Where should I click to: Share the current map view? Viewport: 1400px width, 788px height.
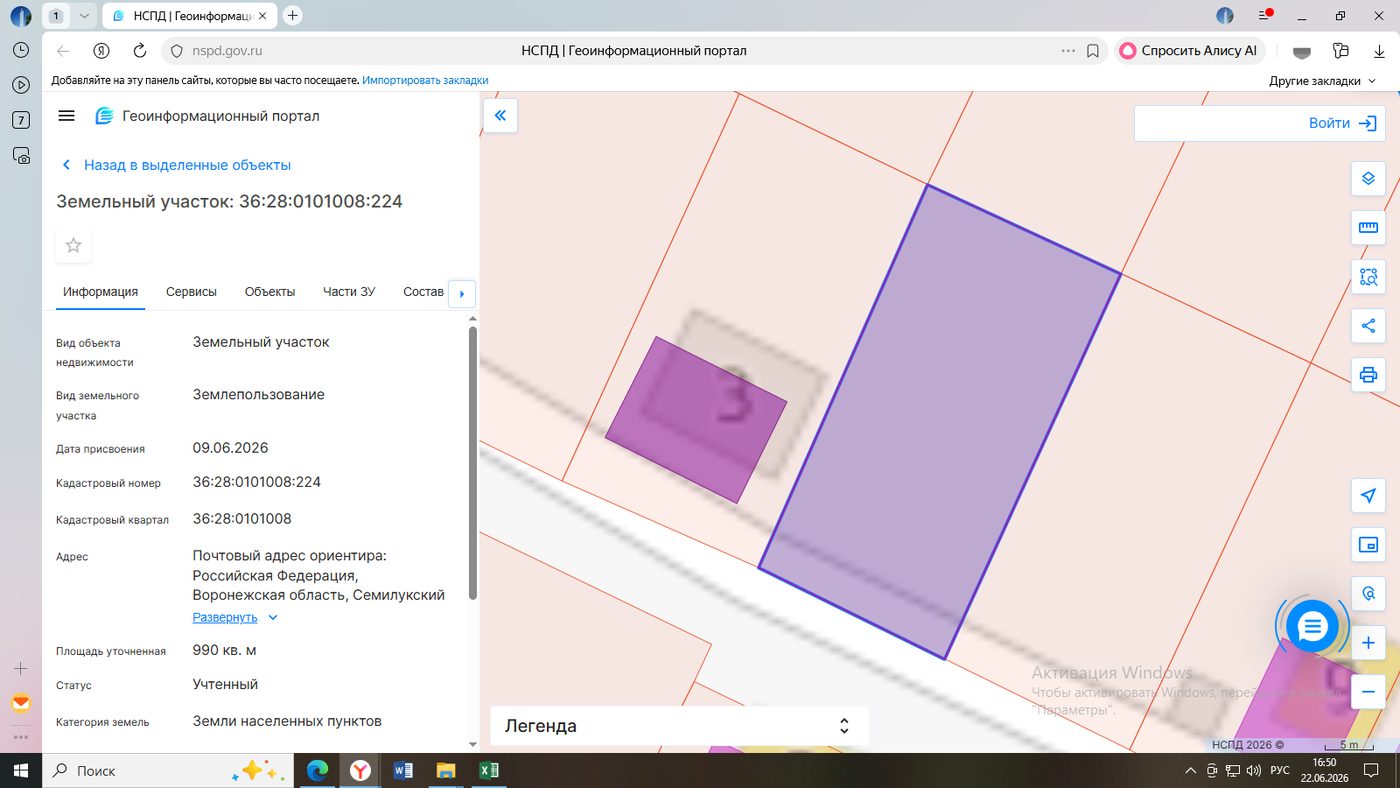pos(1368,326)
